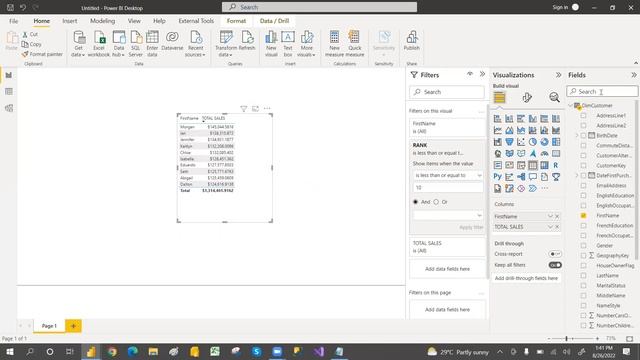Collapse the DimCustomer table tree
Viewport: 640px width, 360px height.
coord(571,105)
